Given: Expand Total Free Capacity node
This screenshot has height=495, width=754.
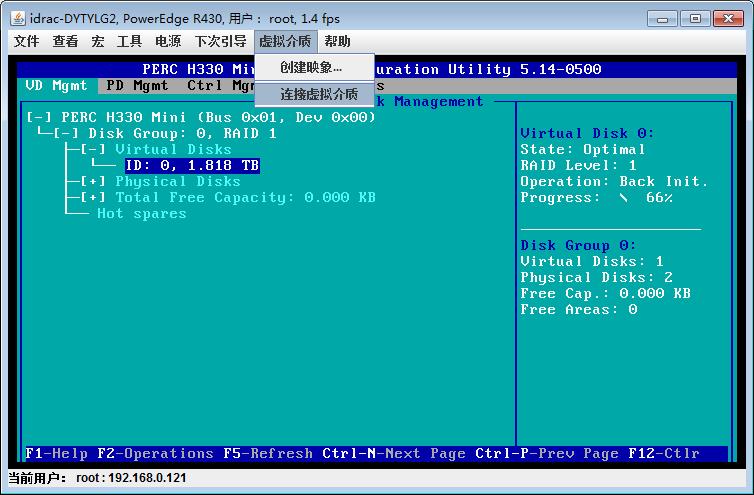Looking at the screenshot, I should pyautogui.click(x=93, y=197).
